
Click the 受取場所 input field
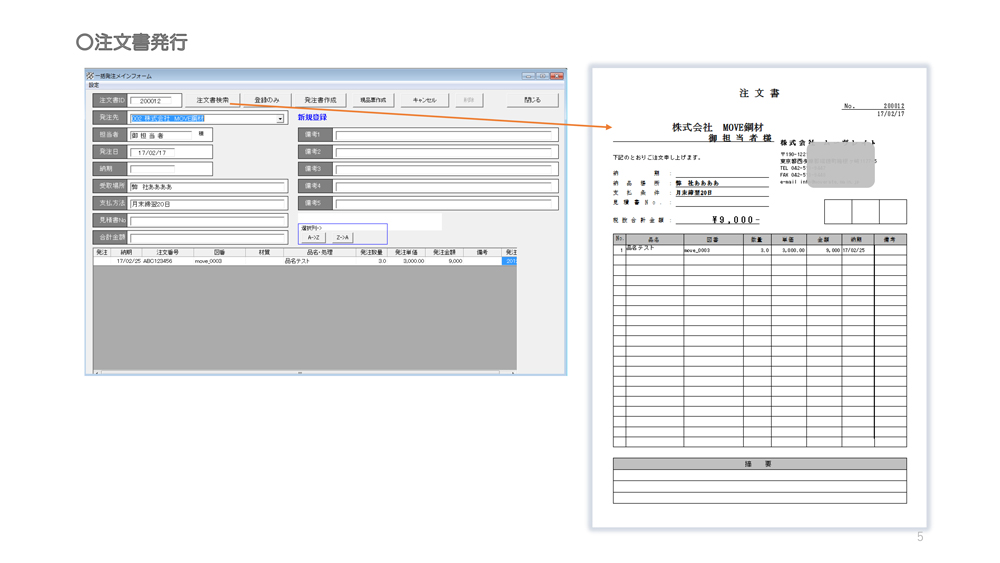[x=208, y=187]
